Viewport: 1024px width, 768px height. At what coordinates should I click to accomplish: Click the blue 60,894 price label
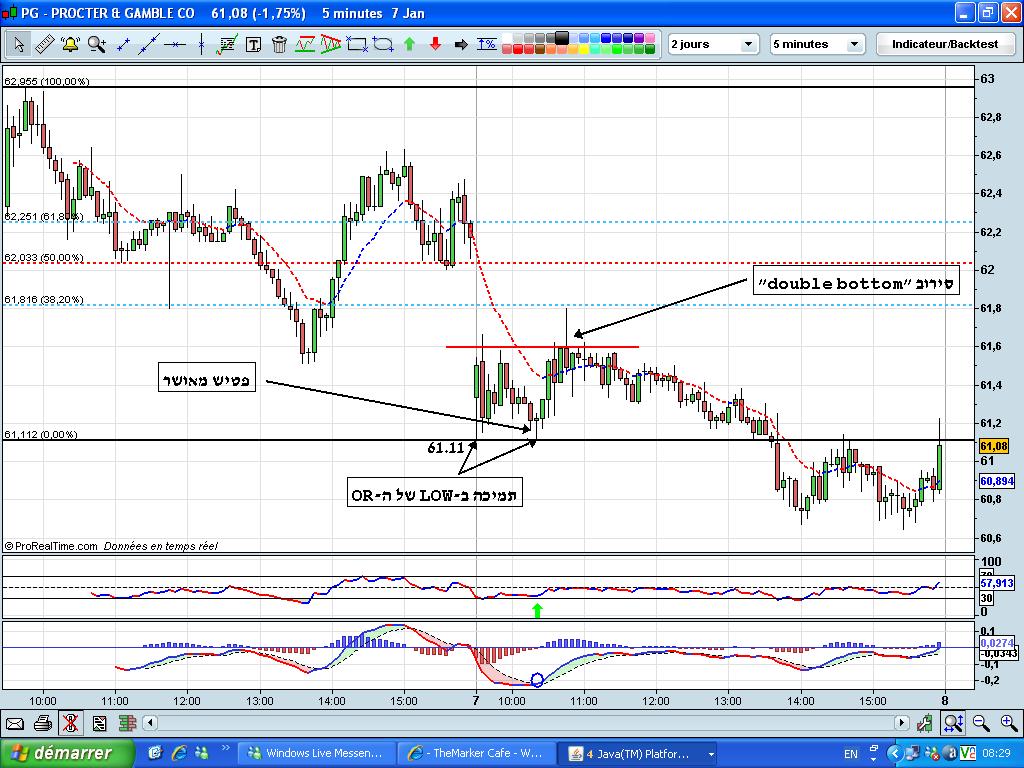(x=997, y=481)
